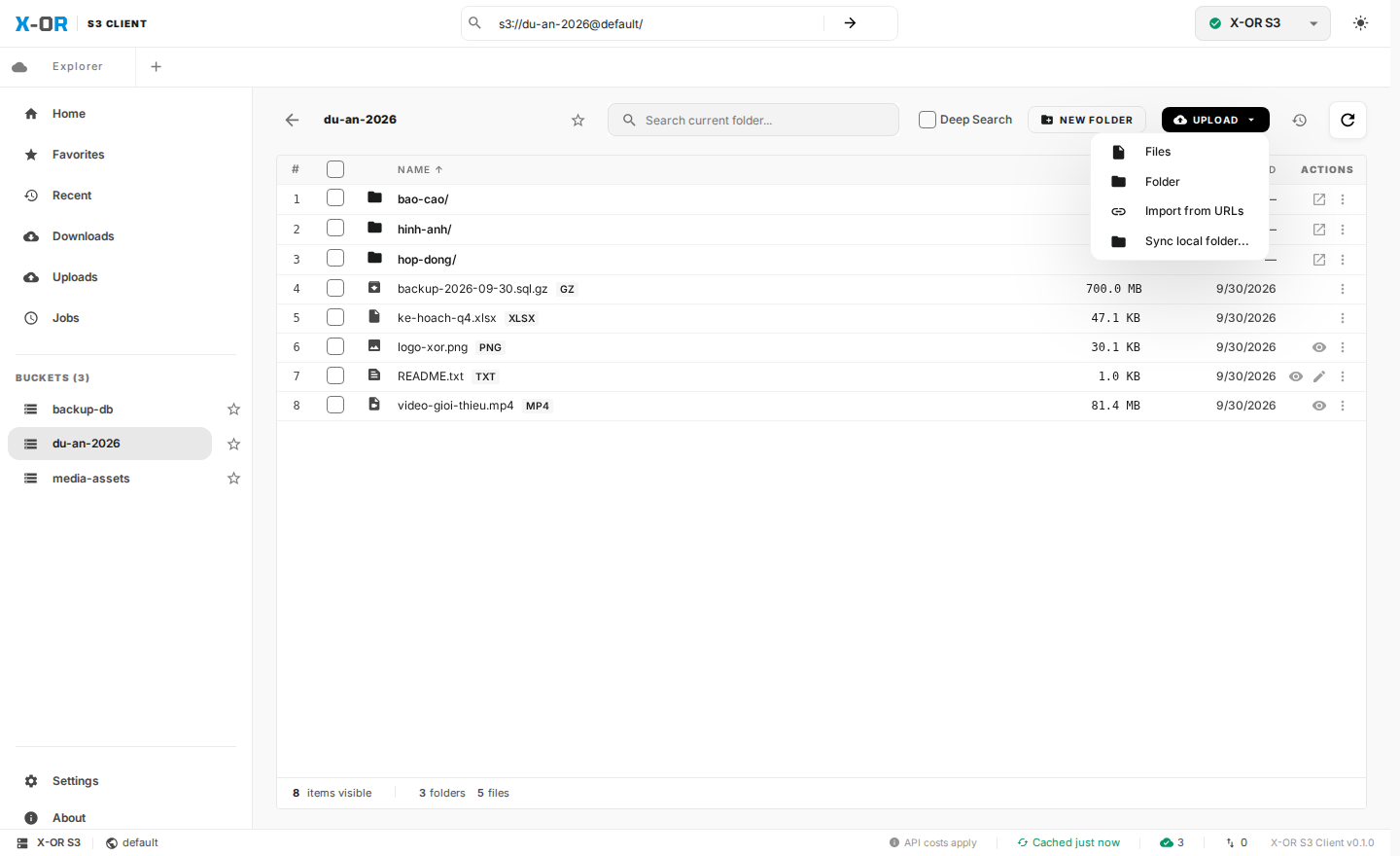The image size is (1400, 856).
Task: Preview logo-xor.png with eye icon
Action: pyautogui.click(x=1319, y=347)
